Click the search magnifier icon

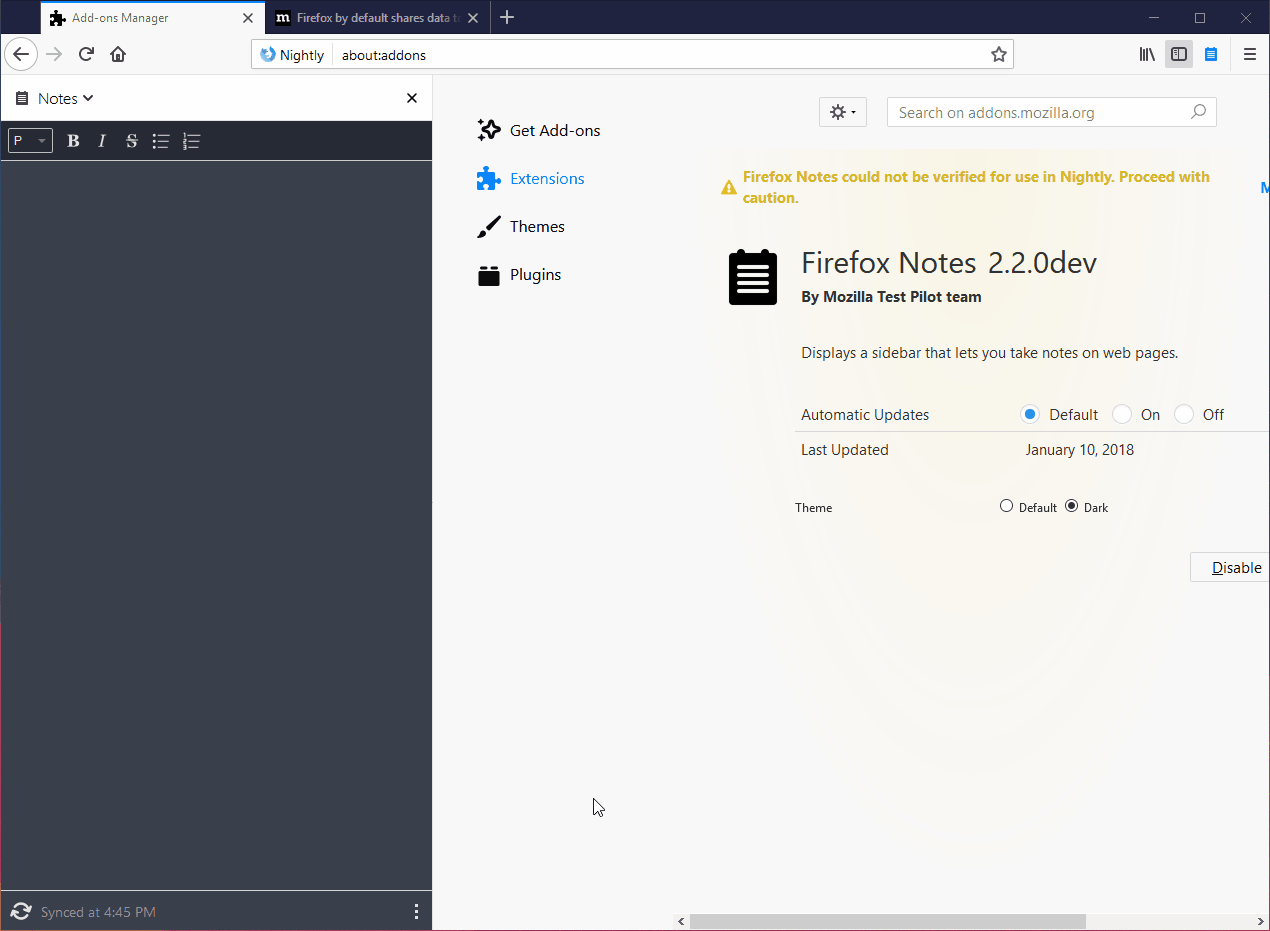tap(1198, 112)
